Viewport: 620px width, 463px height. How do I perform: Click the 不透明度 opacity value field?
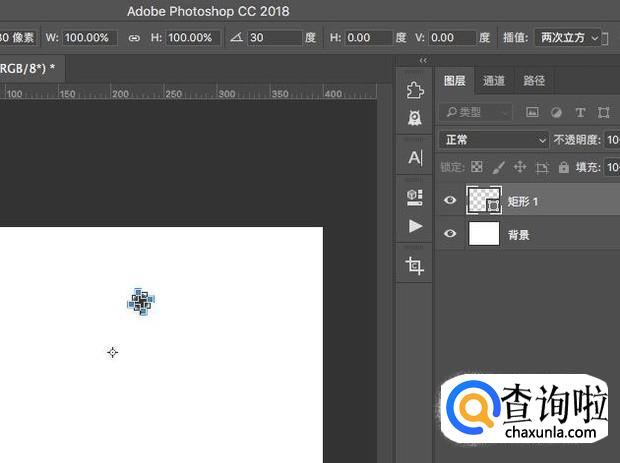point(612,140)
